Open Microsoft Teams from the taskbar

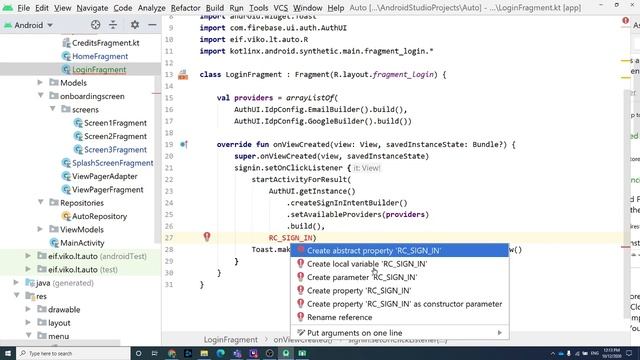click(x=237, y=353)
